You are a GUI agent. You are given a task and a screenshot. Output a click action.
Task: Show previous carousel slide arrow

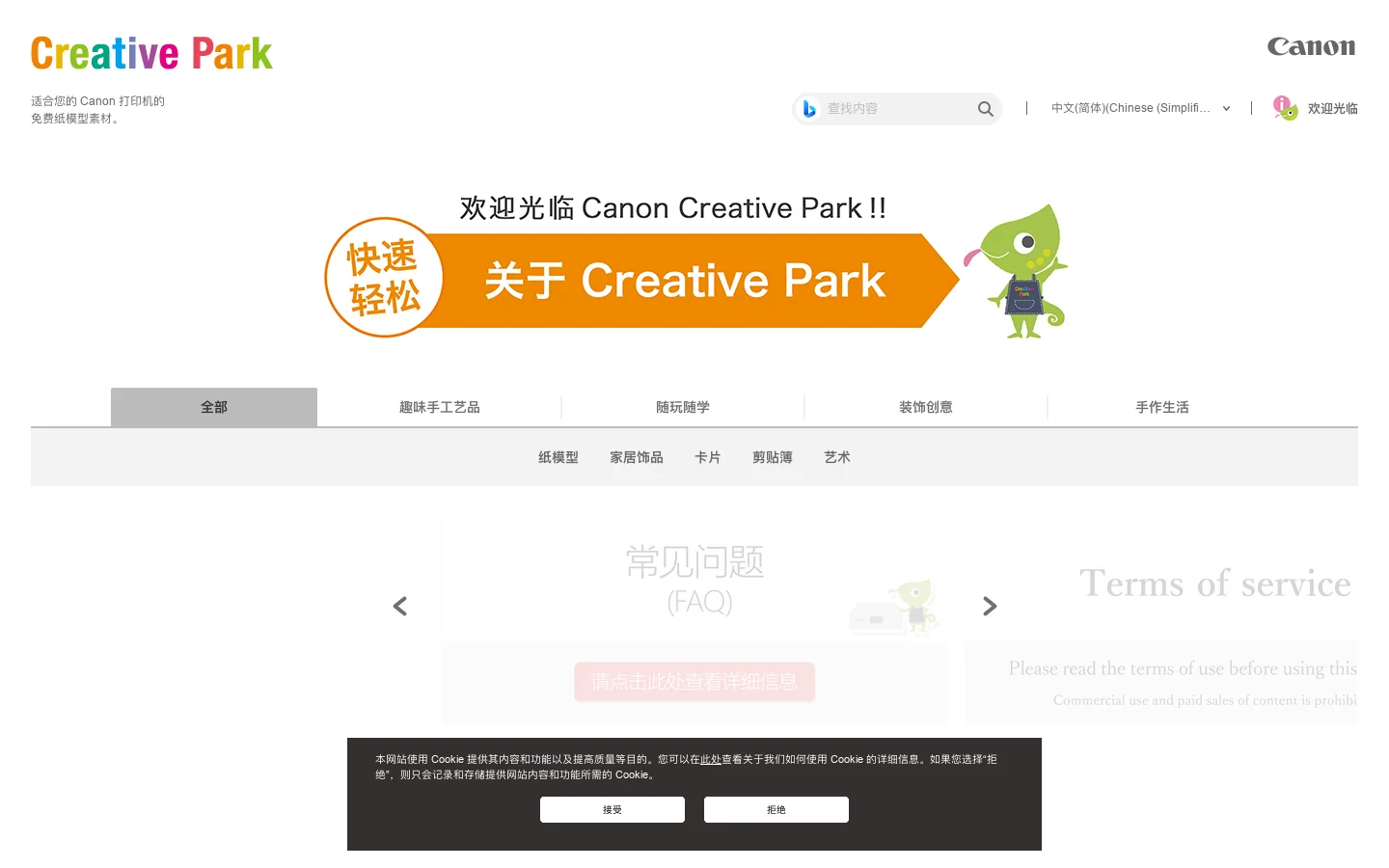pyautogui.click(x=400, y=606)
